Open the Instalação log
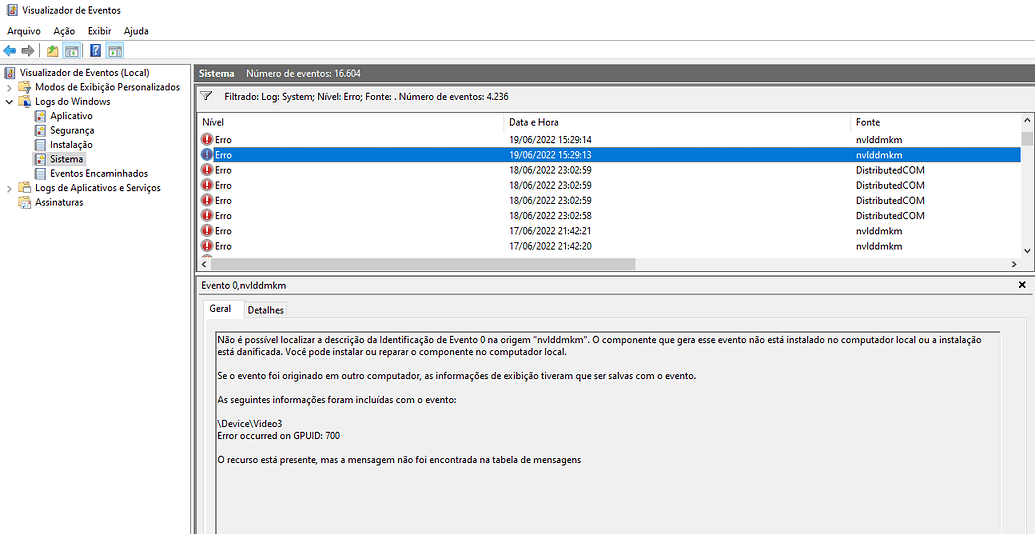This screenshot has width=1035, height=534. tap(71, 145)
